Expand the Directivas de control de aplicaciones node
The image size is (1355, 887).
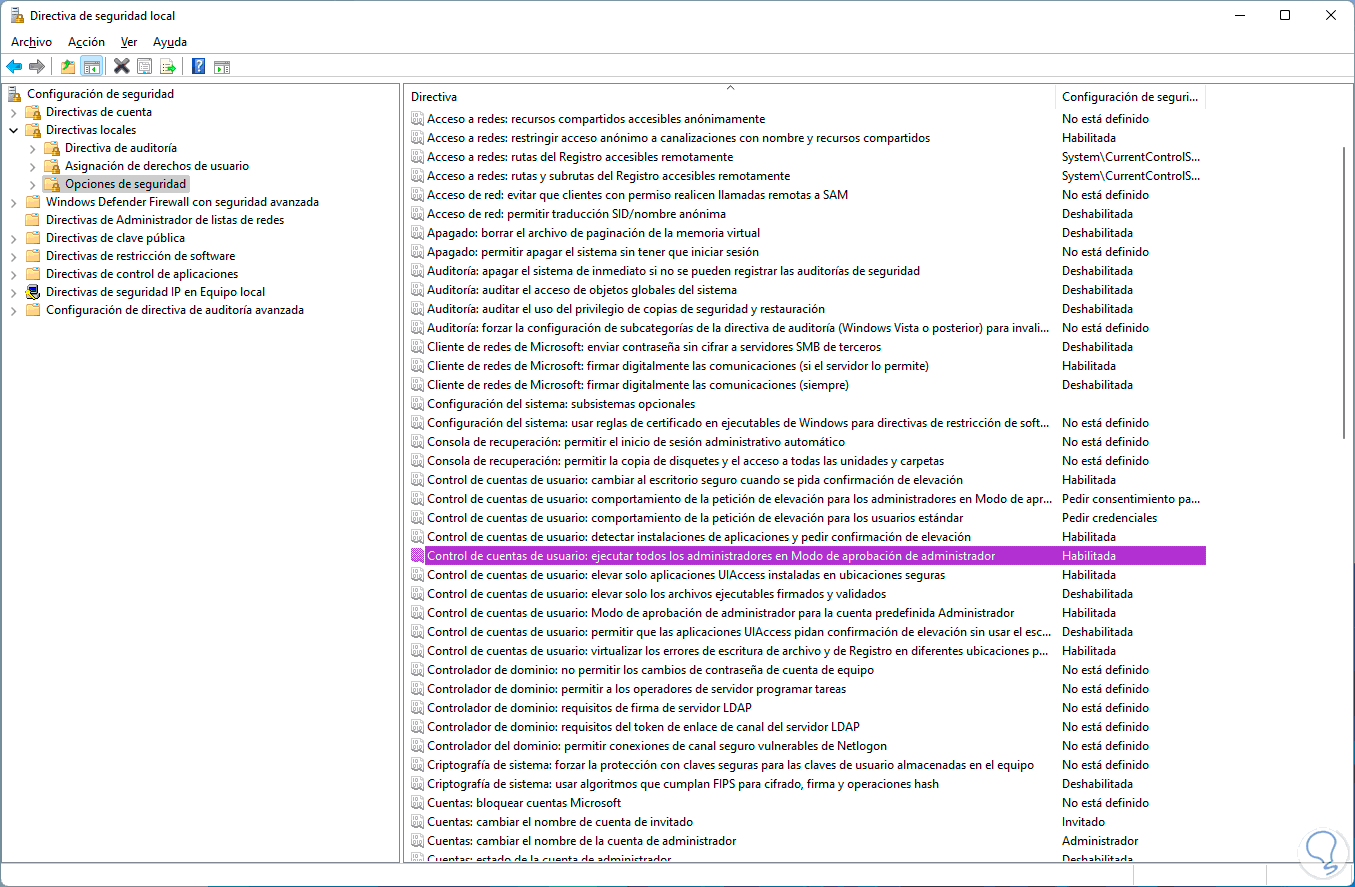14,274
